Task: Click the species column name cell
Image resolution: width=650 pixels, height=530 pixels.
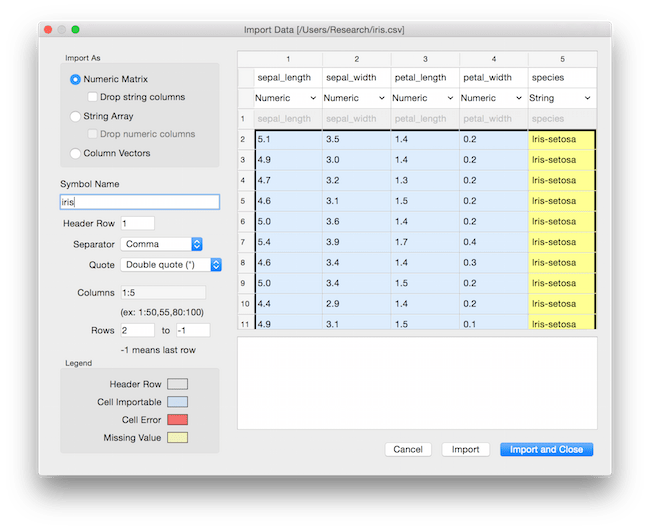Action: point(563,78)
